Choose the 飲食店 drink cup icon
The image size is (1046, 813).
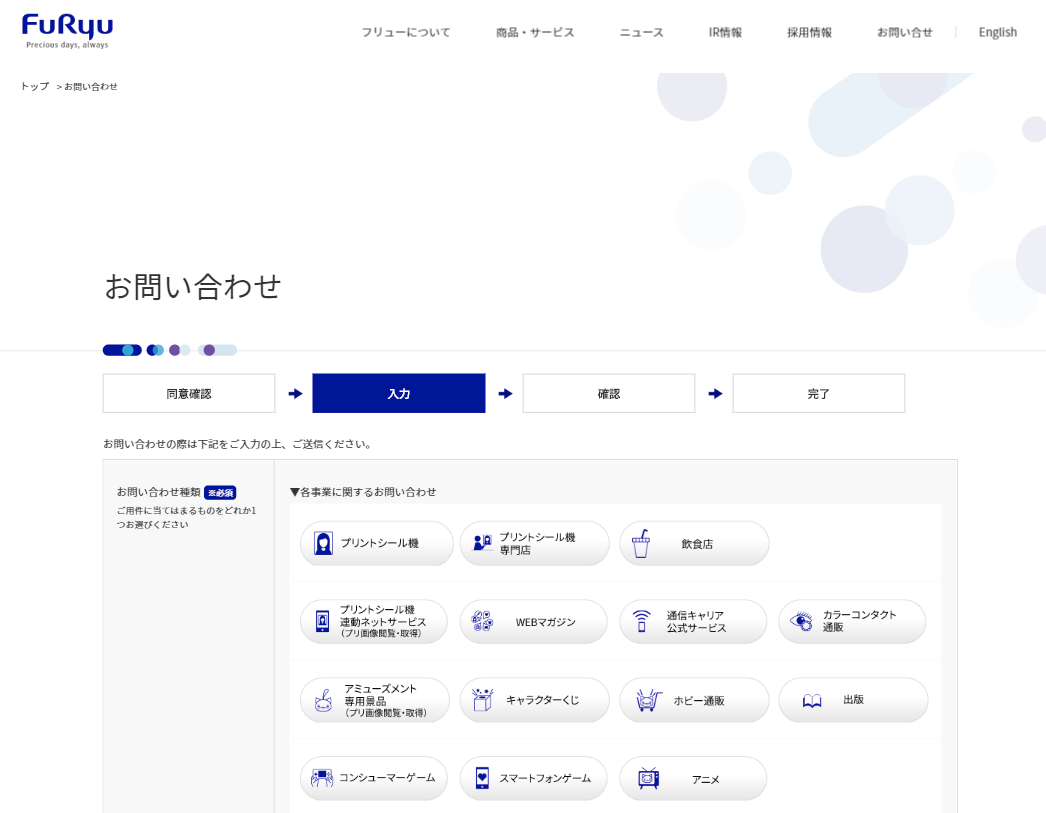(640, 543)
